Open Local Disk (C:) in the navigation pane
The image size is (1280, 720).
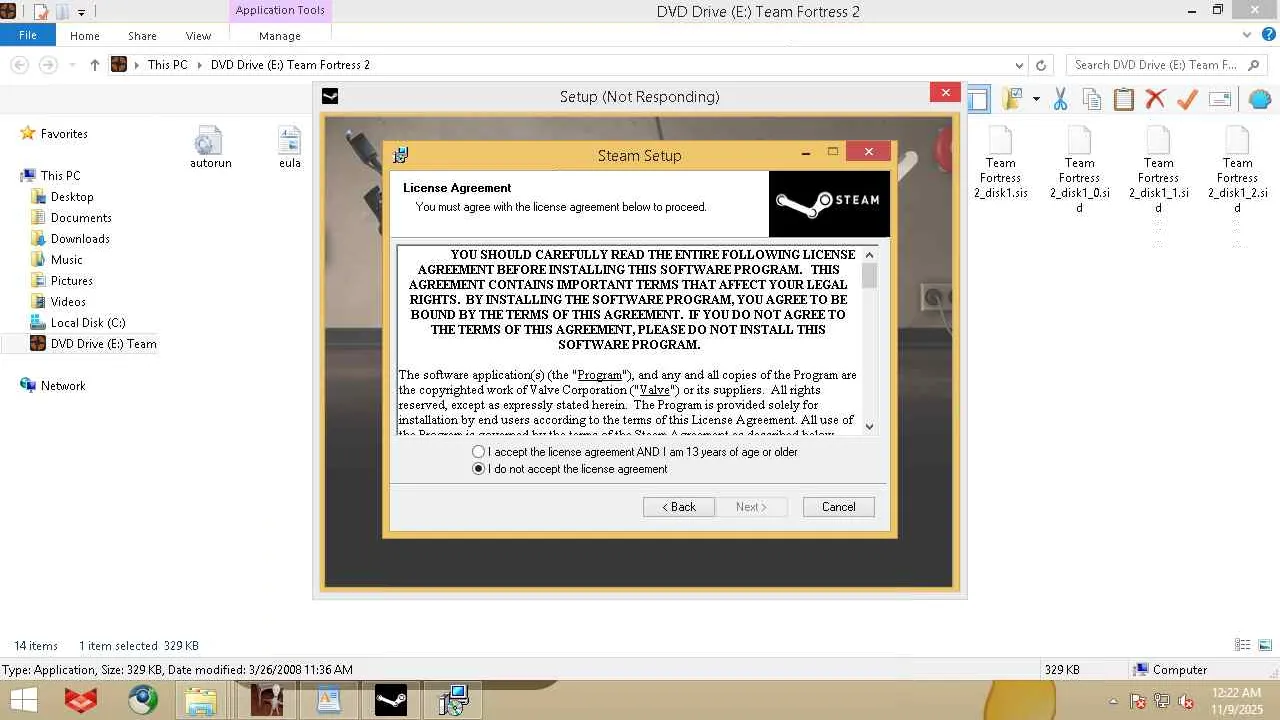[88, 323]
